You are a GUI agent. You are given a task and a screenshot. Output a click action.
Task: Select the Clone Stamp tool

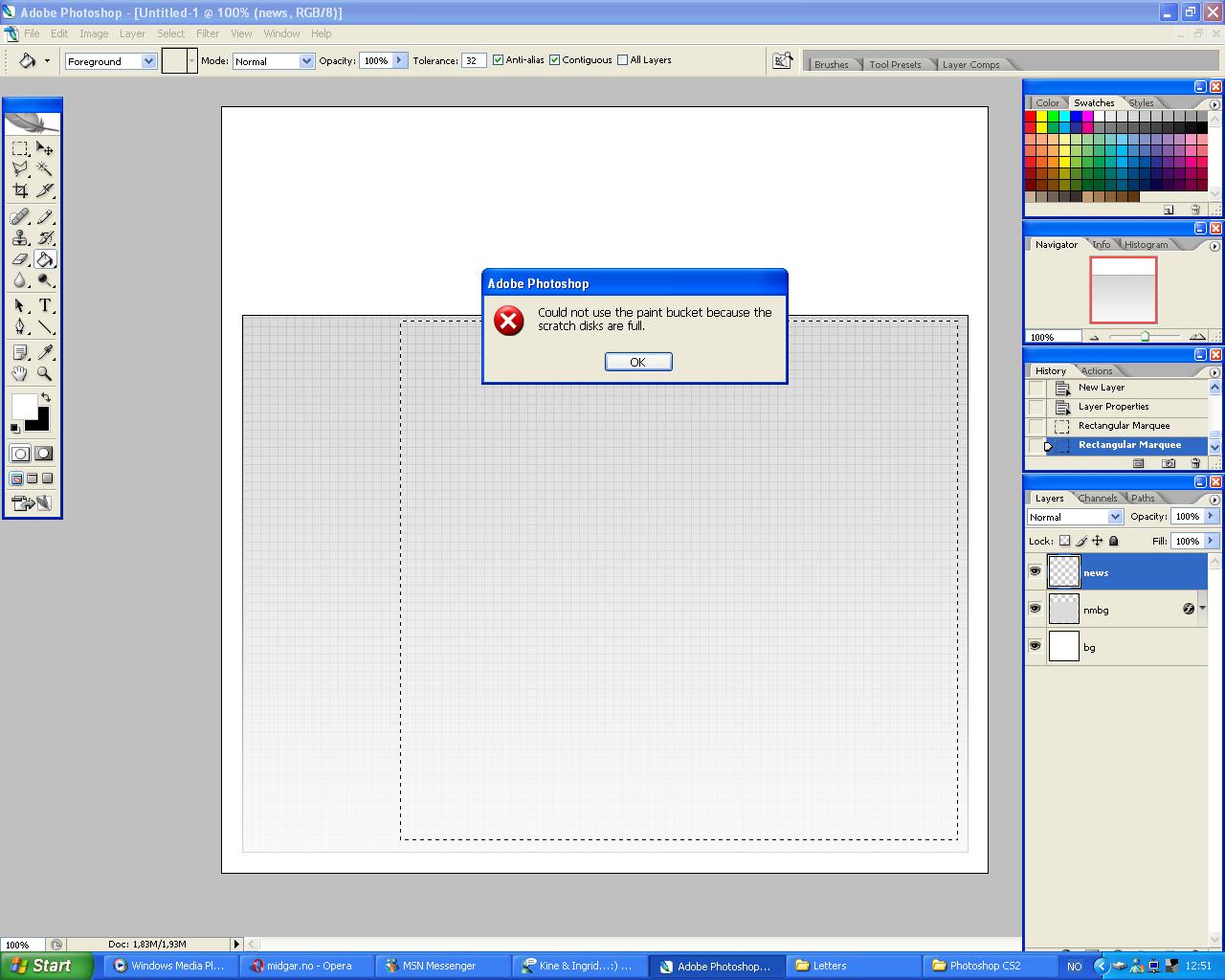coord(20,238)
